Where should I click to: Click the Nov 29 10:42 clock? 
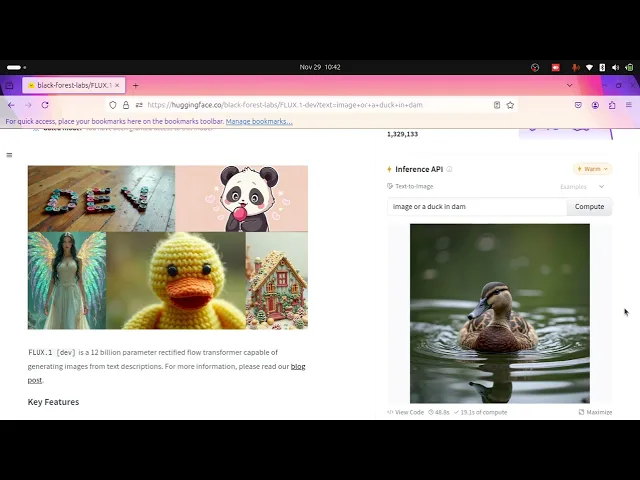pyautogui.click(x=320, y=67)
